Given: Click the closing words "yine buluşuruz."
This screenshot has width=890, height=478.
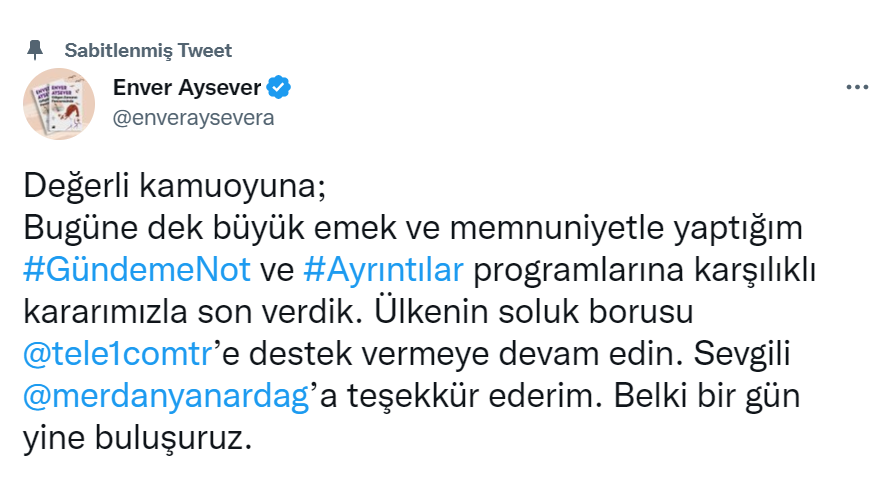Looking at the screenshot, I should pos(133,438).
